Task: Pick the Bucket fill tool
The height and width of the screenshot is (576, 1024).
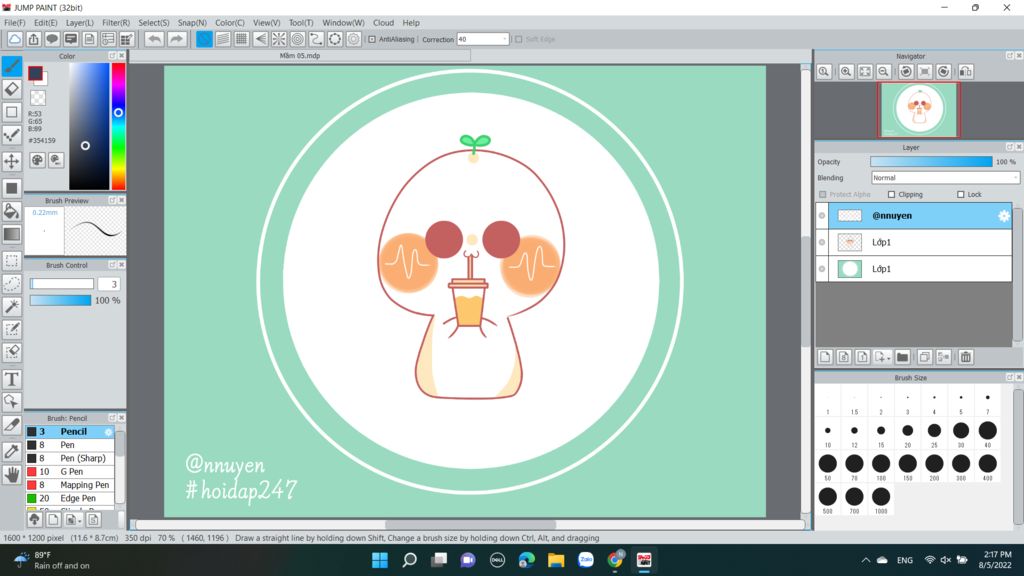Action: pyautogui.click(x=12, y=211)
